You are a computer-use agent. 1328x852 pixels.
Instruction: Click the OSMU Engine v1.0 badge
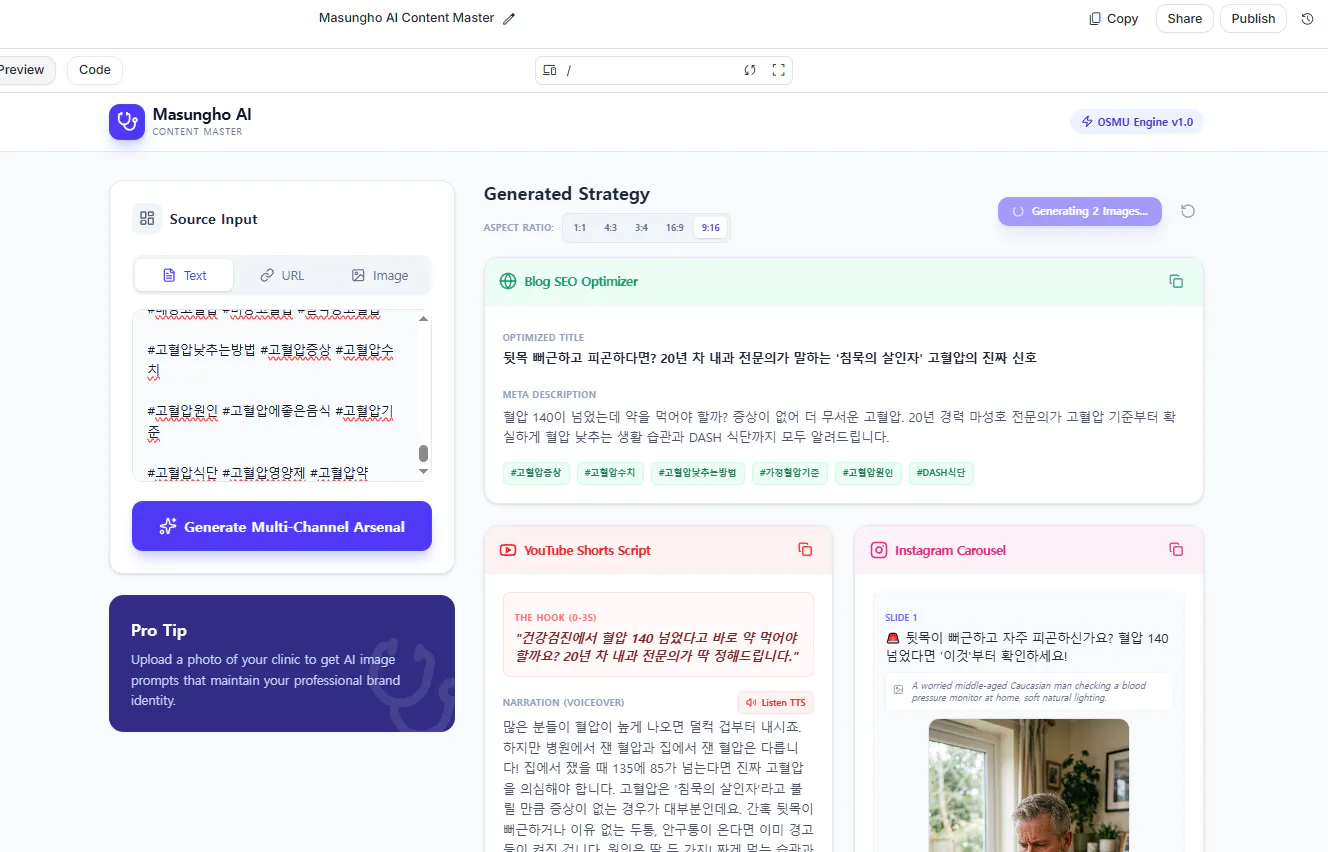coord(1137,122)
